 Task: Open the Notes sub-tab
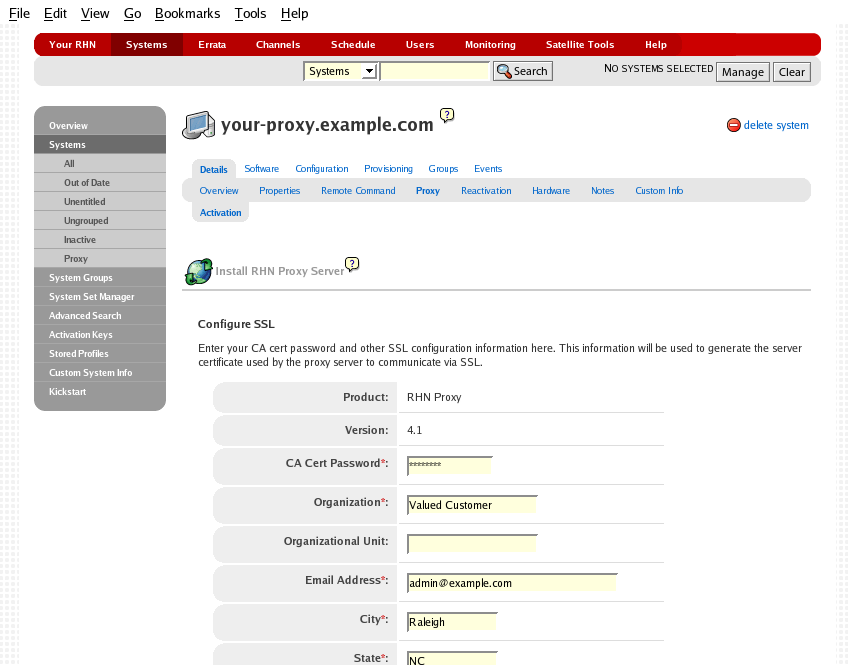coord(602,191)
